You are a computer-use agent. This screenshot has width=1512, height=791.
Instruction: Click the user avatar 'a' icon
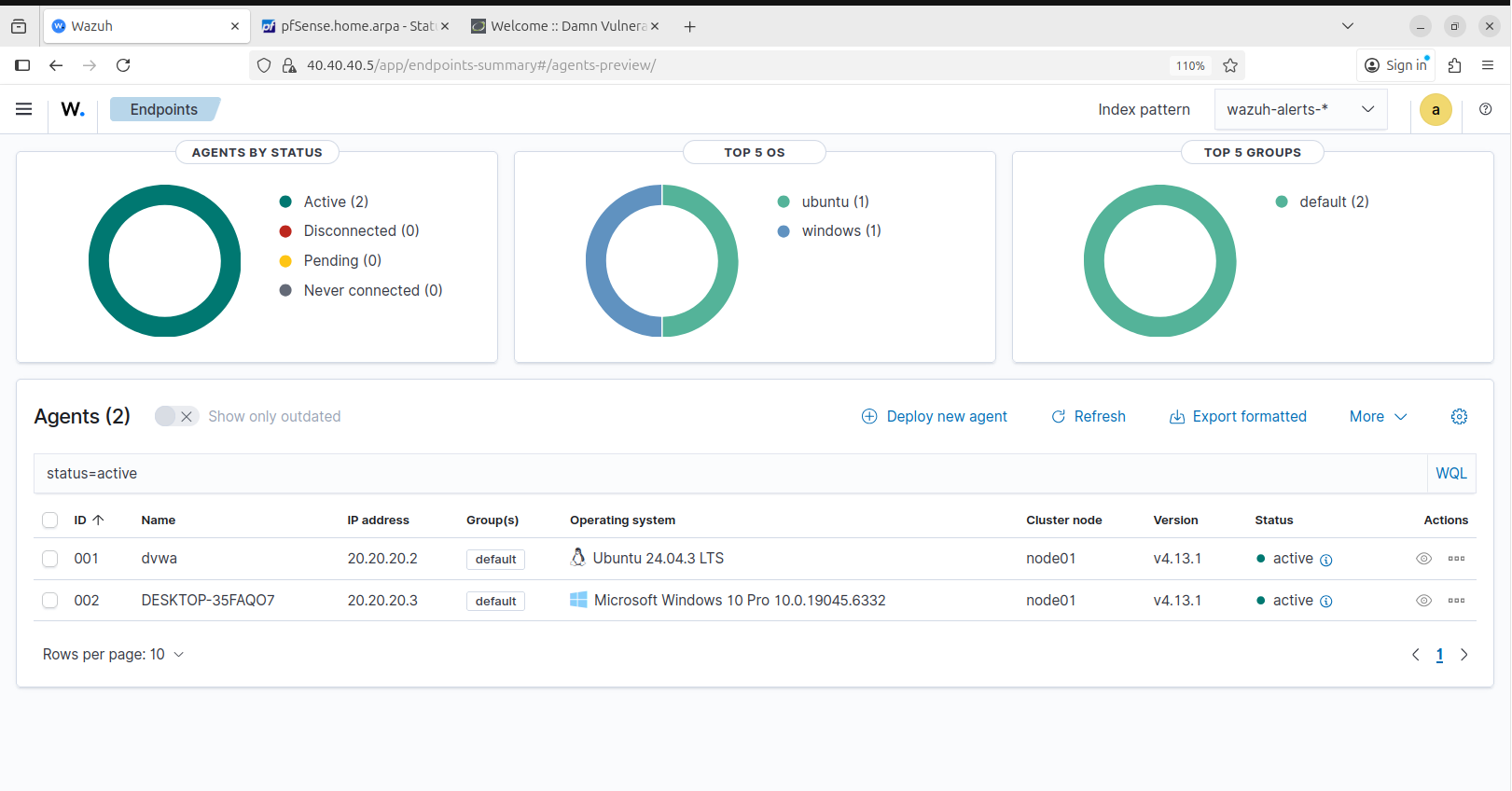[1435, 110]
